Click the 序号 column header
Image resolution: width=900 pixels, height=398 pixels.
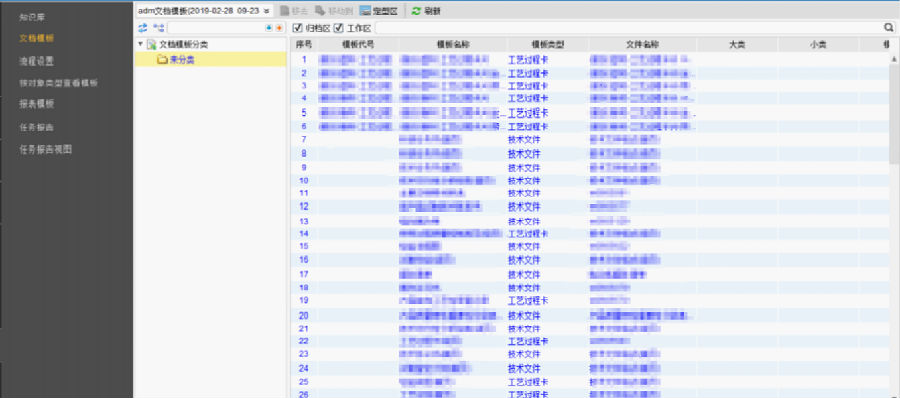pos(304,44)
